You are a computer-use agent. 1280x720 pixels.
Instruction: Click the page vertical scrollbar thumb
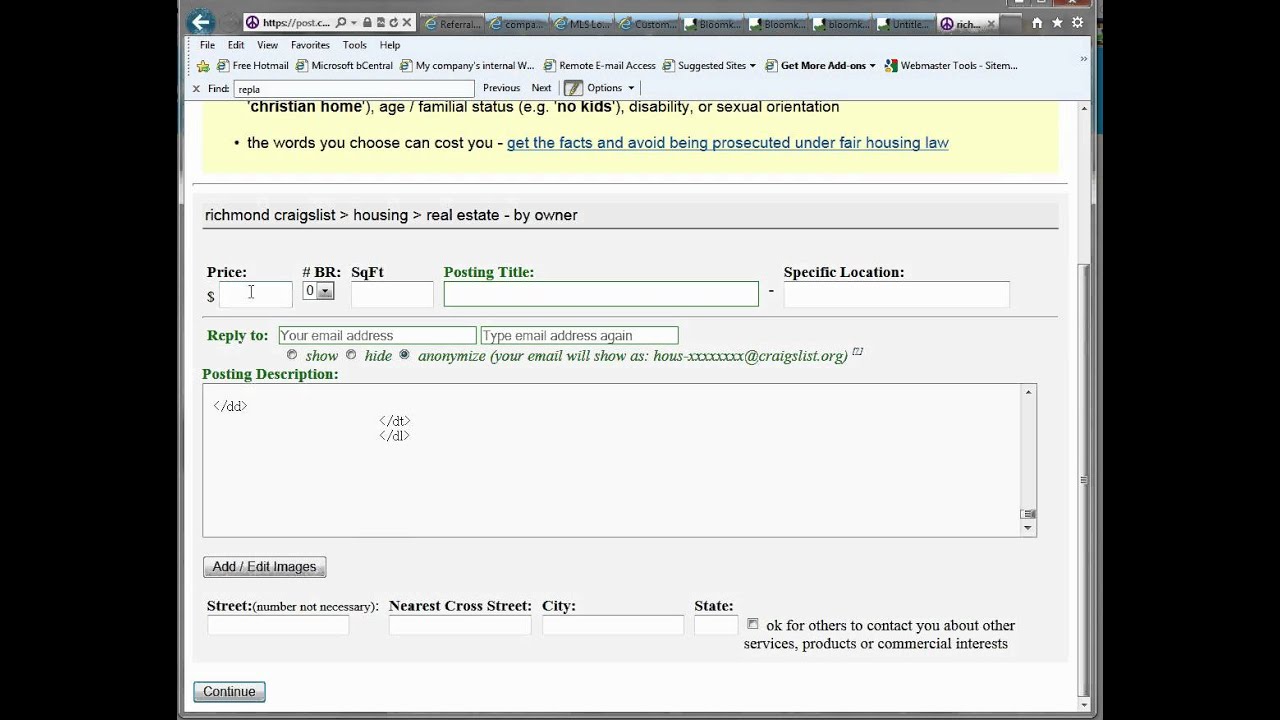pos(1084,480)
